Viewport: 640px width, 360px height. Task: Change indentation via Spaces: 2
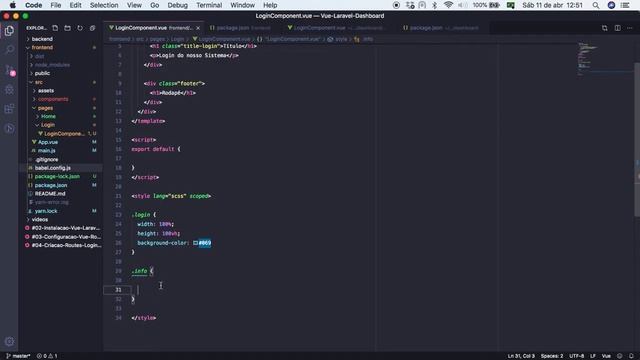[552, 356]
